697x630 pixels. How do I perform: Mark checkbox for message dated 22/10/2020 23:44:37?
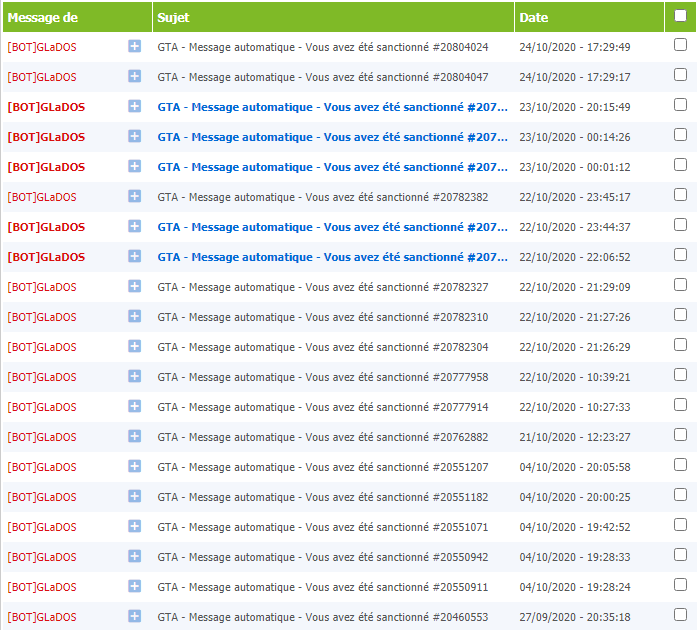[x=680, y=225]
